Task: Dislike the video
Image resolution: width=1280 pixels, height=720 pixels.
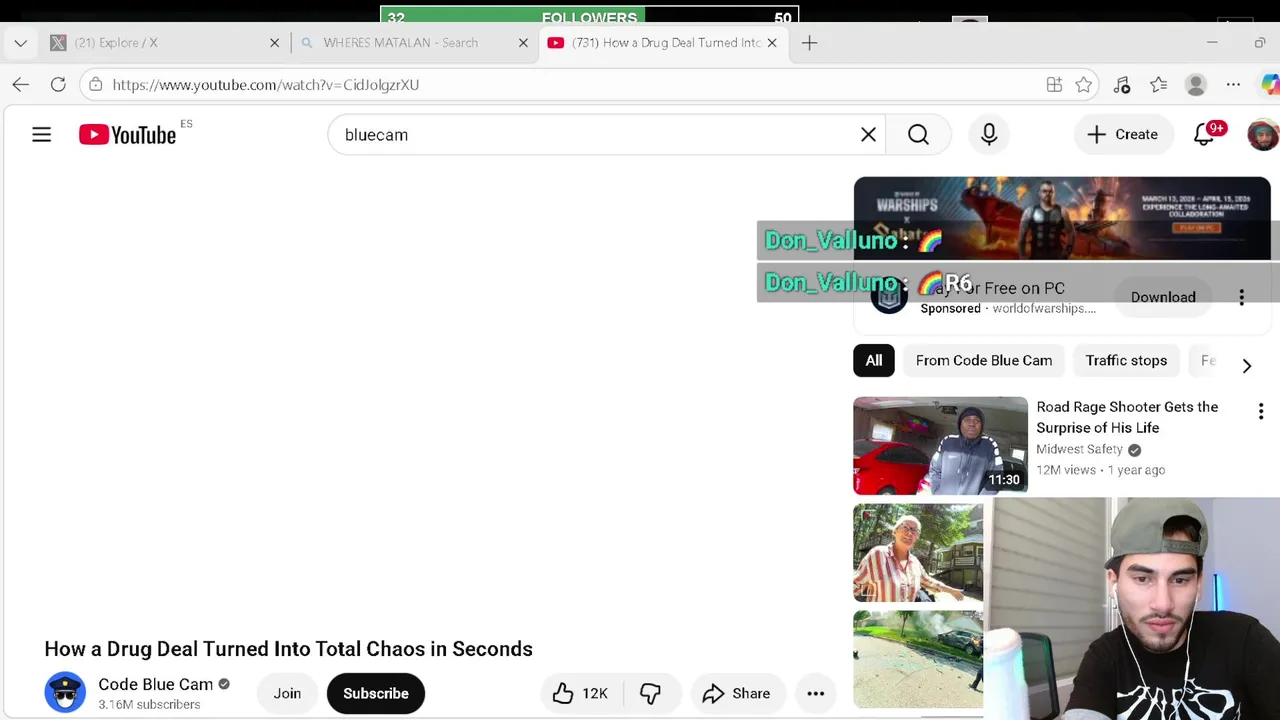Action: tap(651, 693)
